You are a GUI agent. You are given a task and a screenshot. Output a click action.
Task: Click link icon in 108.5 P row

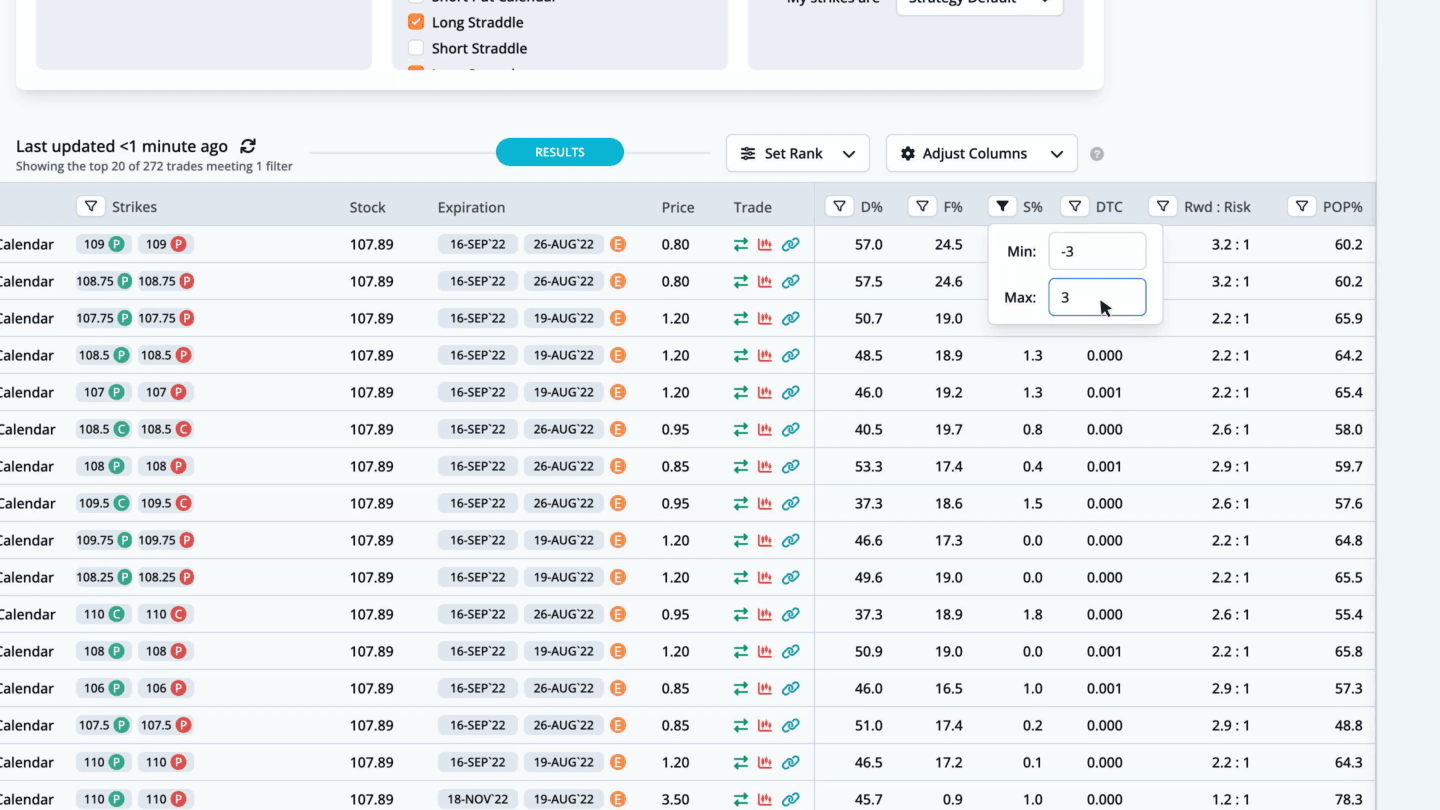pos(790,355)
